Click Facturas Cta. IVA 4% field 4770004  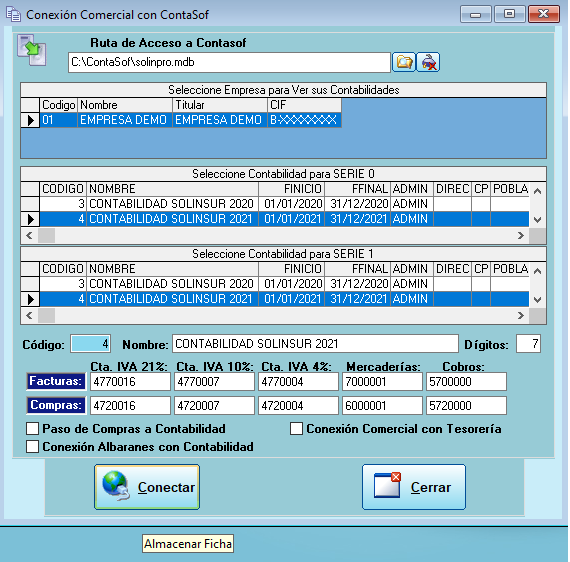[x=298, y=382]
